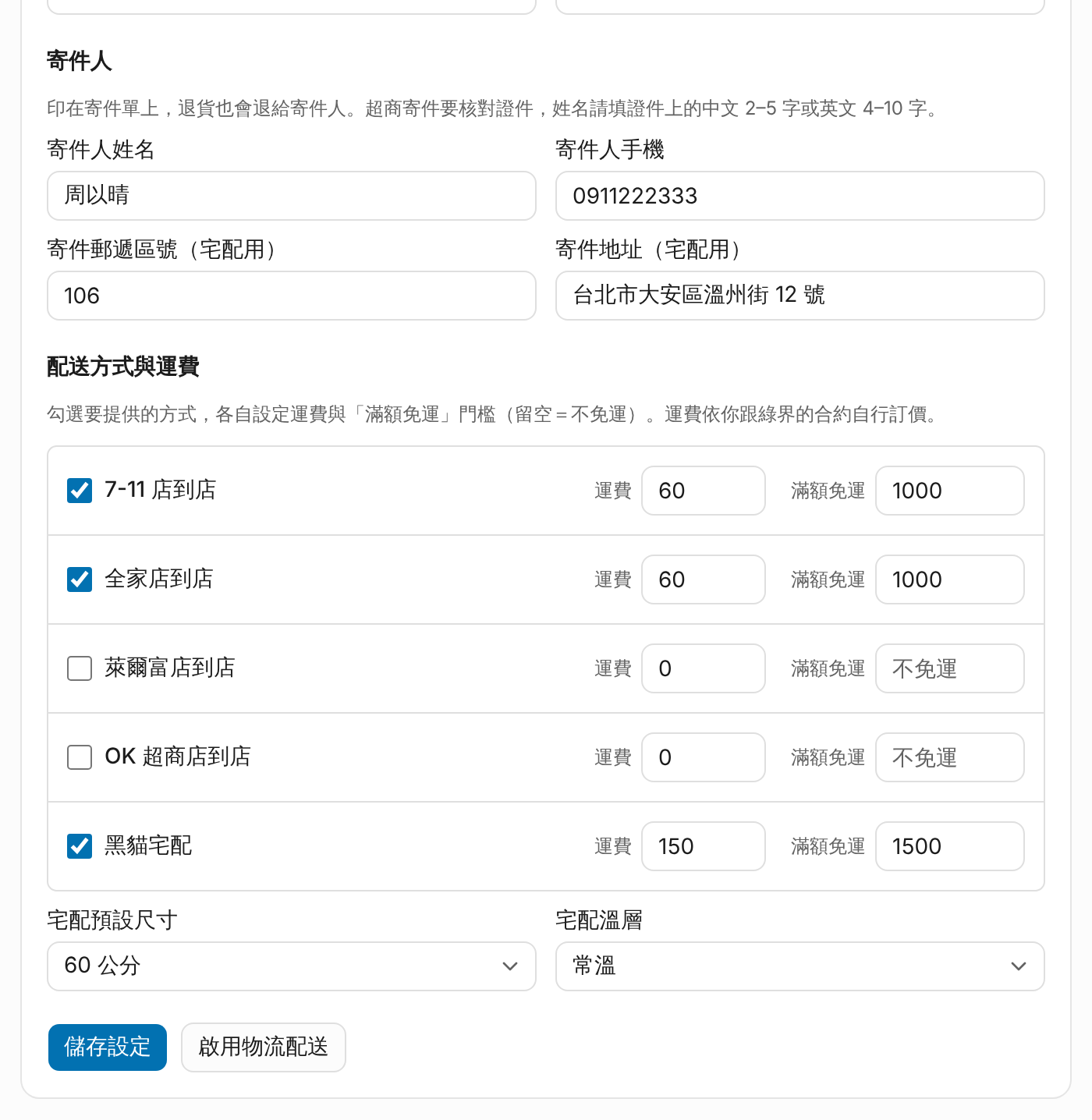
Task: Click the 全家店到店 label text
Action: pos(159,579)
